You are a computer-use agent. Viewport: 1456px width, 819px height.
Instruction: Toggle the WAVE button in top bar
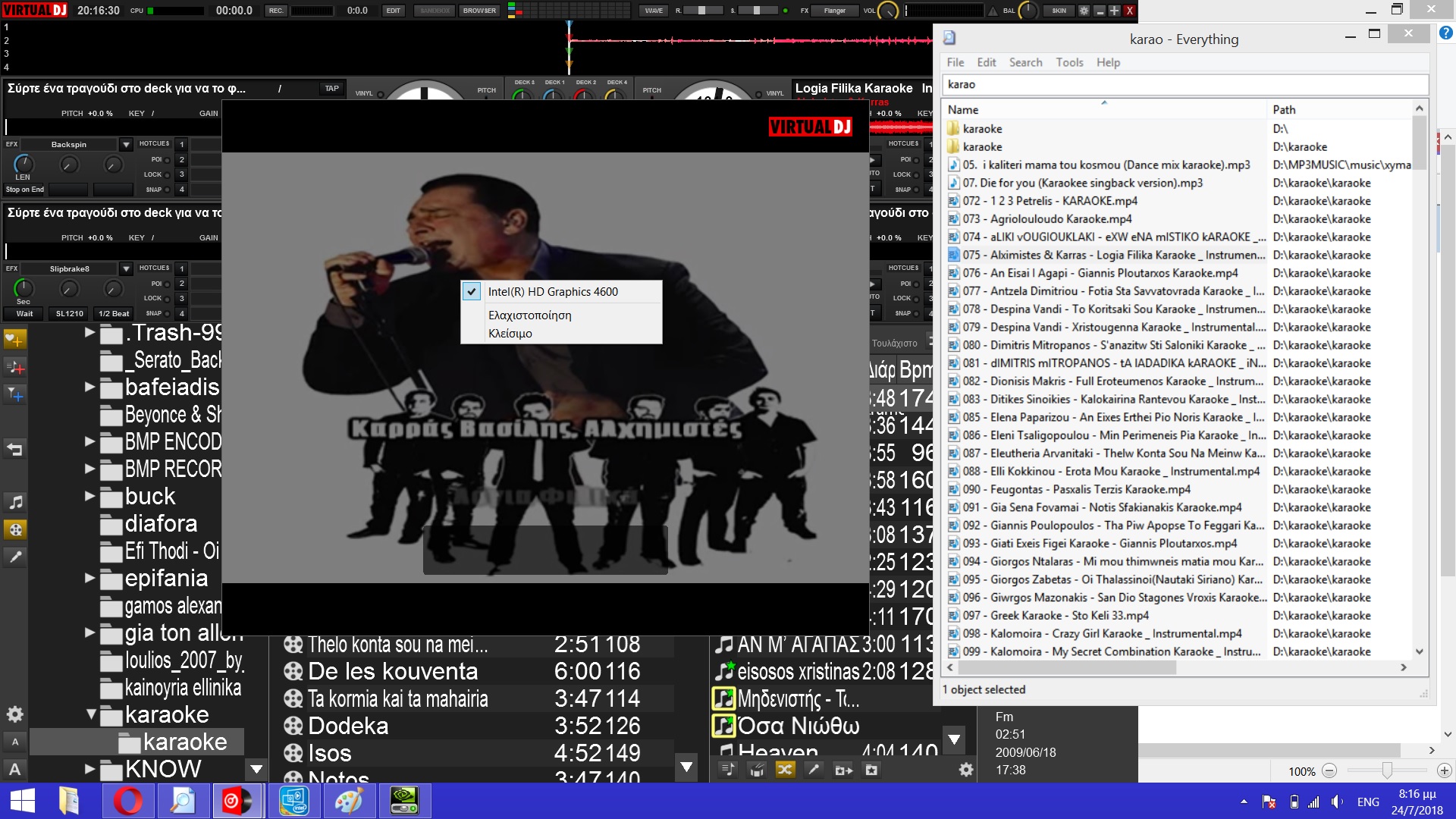point(653,11)
